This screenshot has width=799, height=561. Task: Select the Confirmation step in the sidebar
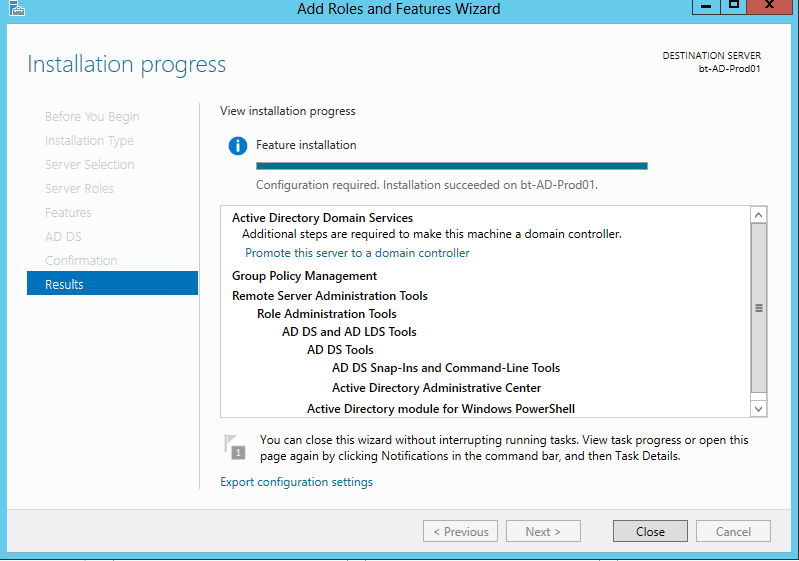81,260
